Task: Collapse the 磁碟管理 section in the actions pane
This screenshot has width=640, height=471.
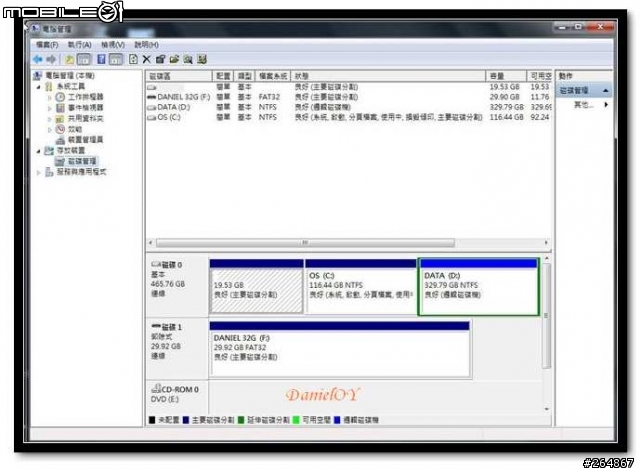Action: click(606, 91)
